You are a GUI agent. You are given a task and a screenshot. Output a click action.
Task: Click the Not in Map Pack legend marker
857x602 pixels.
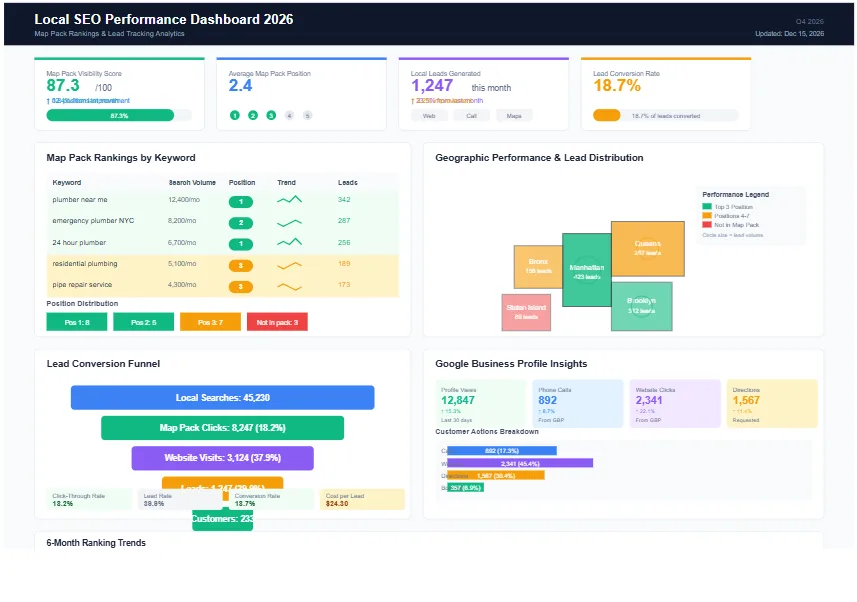(x=707, y=225)
